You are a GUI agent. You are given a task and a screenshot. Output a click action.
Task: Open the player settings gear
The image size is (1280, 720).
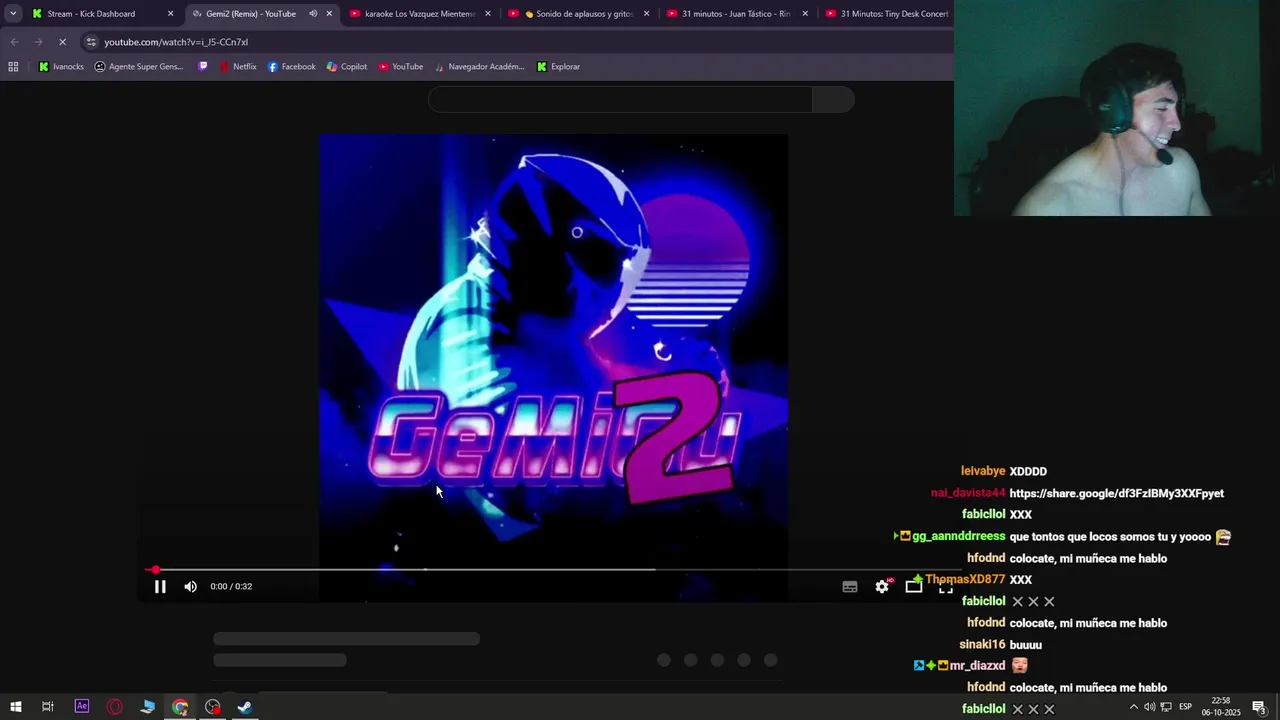[882, 587]
